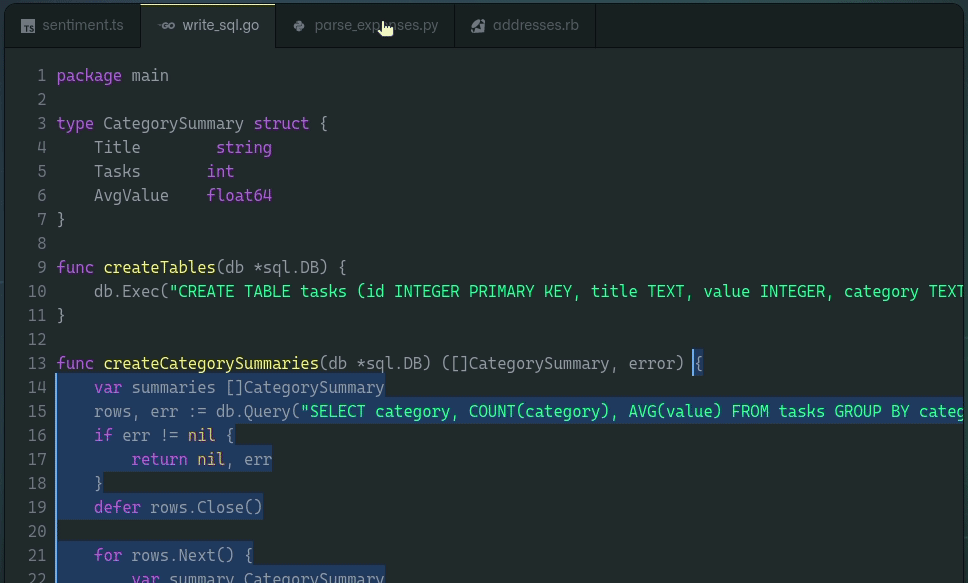Click the CREATE TABLE SQL string
The width and height of the screenshot is (968, 583).
566,292
